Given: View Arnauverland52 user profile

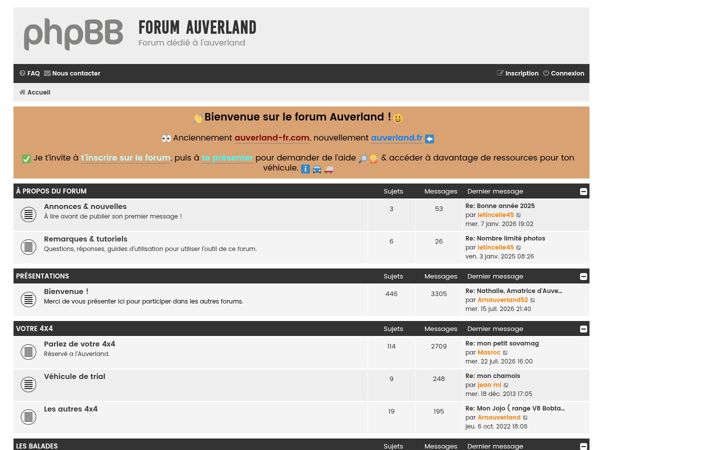Looking at the screenshot, I should click(502, 300).
